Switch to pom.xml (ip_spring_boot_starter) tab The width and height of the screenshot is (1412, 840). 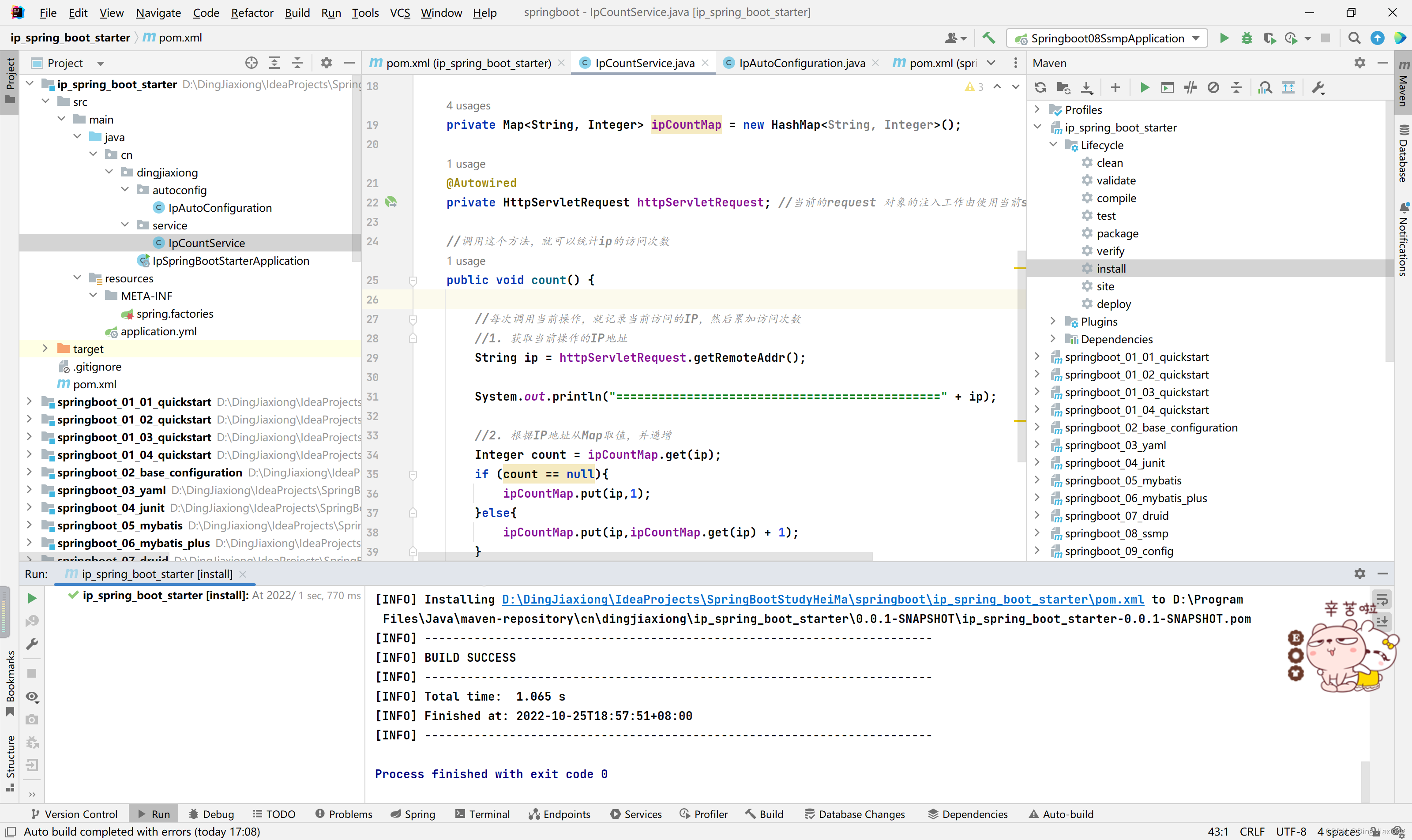click(x=468, y=63)
